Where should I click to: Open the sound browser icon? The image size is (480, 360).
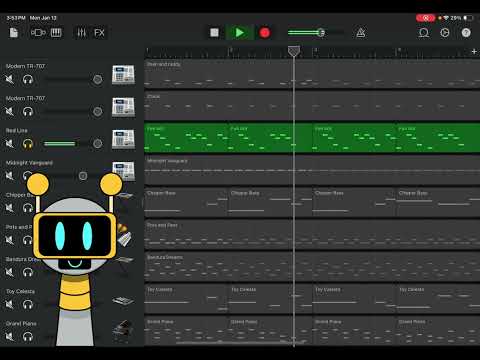38,33
